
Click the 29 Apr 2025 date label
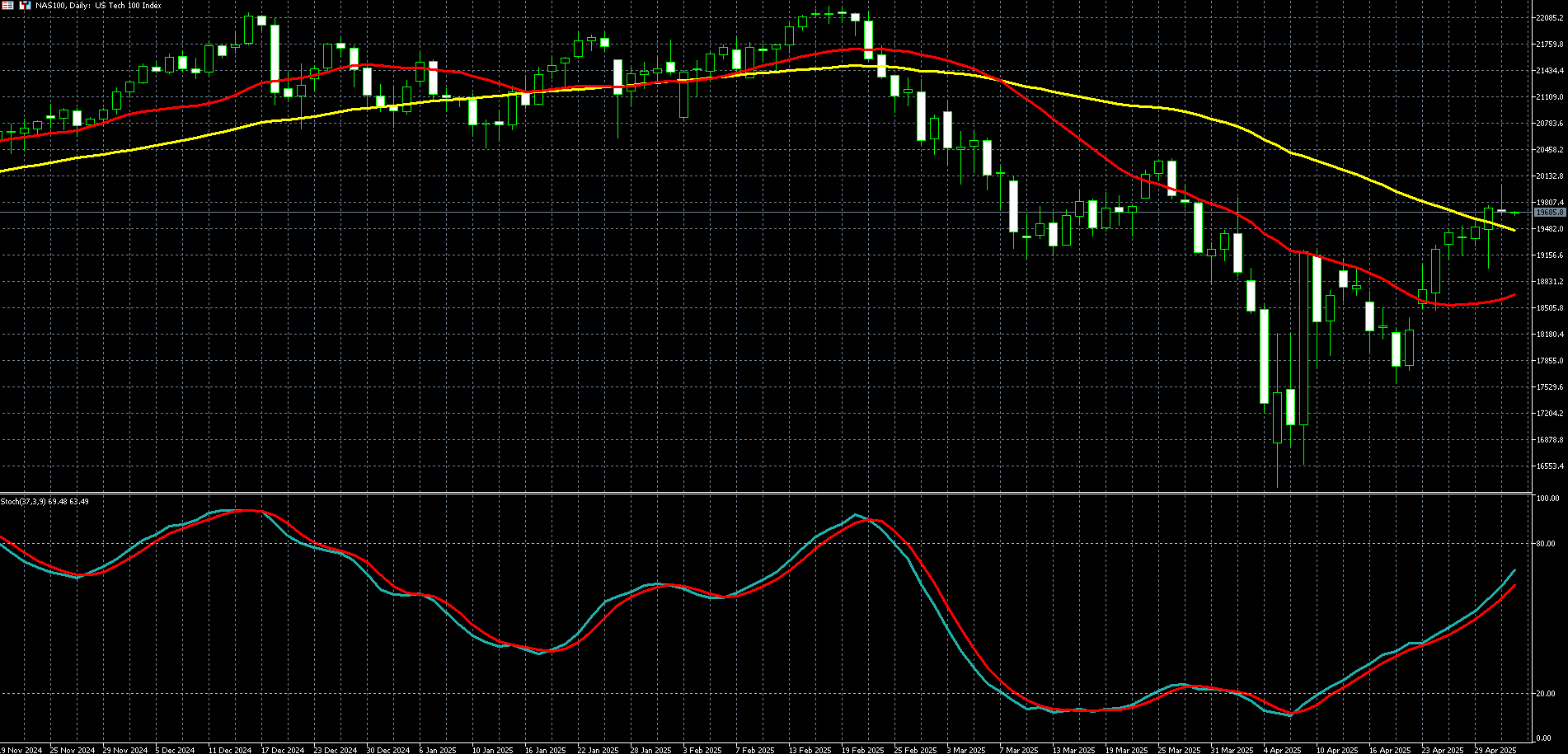point(1495,750)
